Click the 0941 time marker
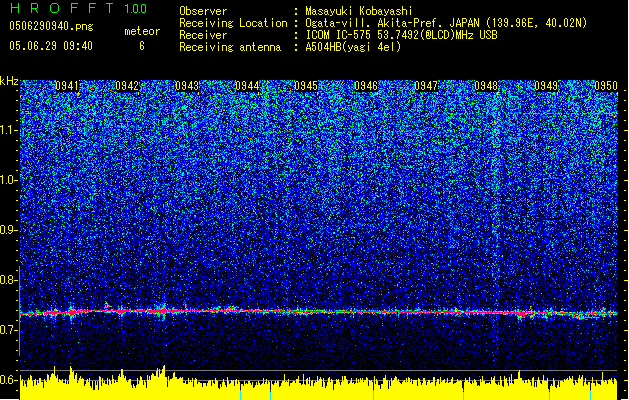Screen dimensions: 629x400 point(67,86)
